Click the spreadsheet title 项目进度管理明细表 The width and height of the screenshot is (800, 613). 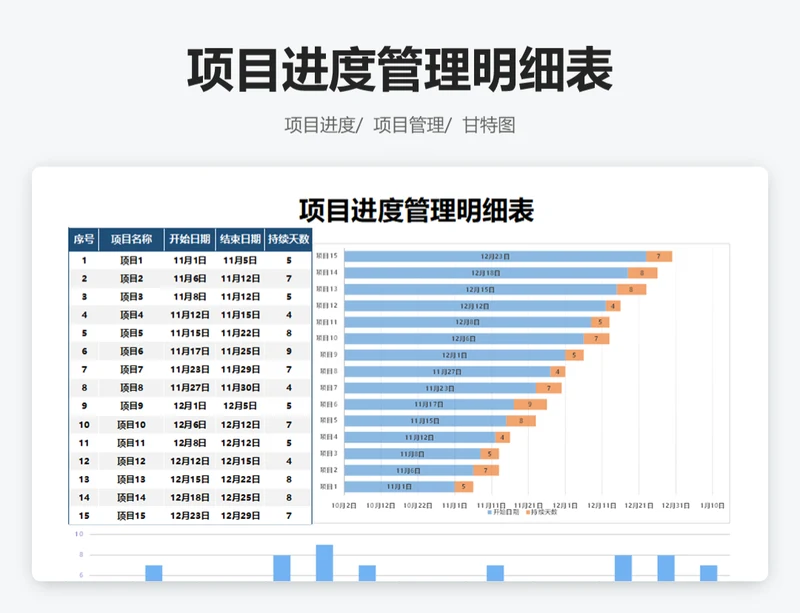(x=417, y=210)
